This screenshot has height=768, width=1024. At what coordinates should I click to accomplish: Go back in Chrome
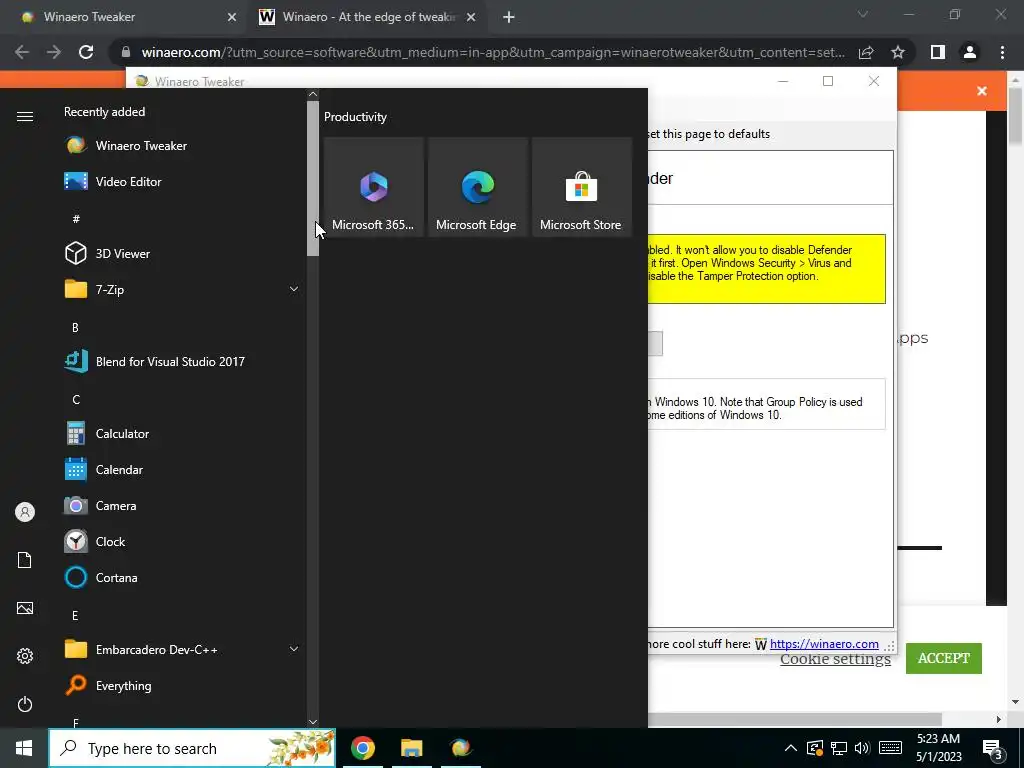pyautogui.click(x=22, y=52)
